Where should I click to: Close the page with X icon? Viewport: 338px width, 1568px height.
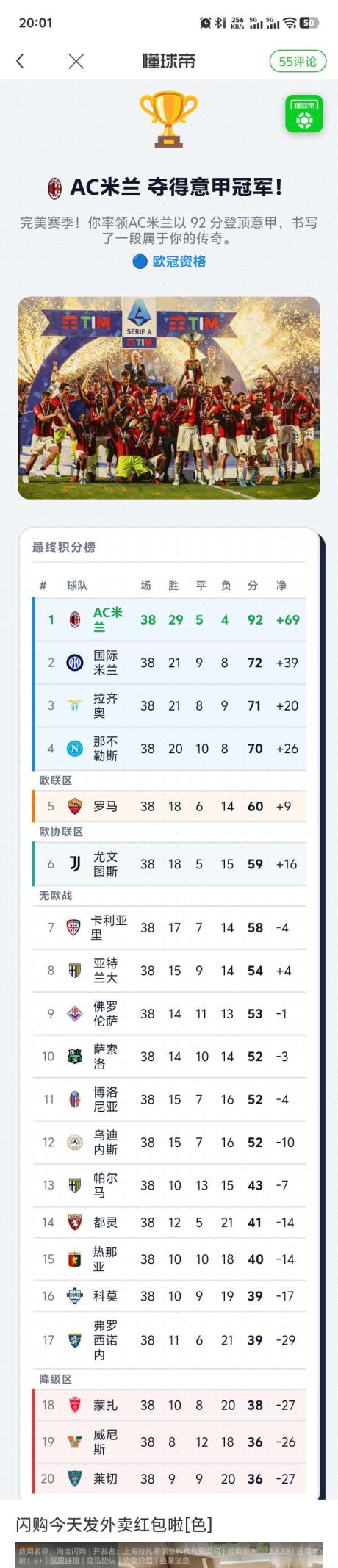pyautogui.click(x=76, y=62)
